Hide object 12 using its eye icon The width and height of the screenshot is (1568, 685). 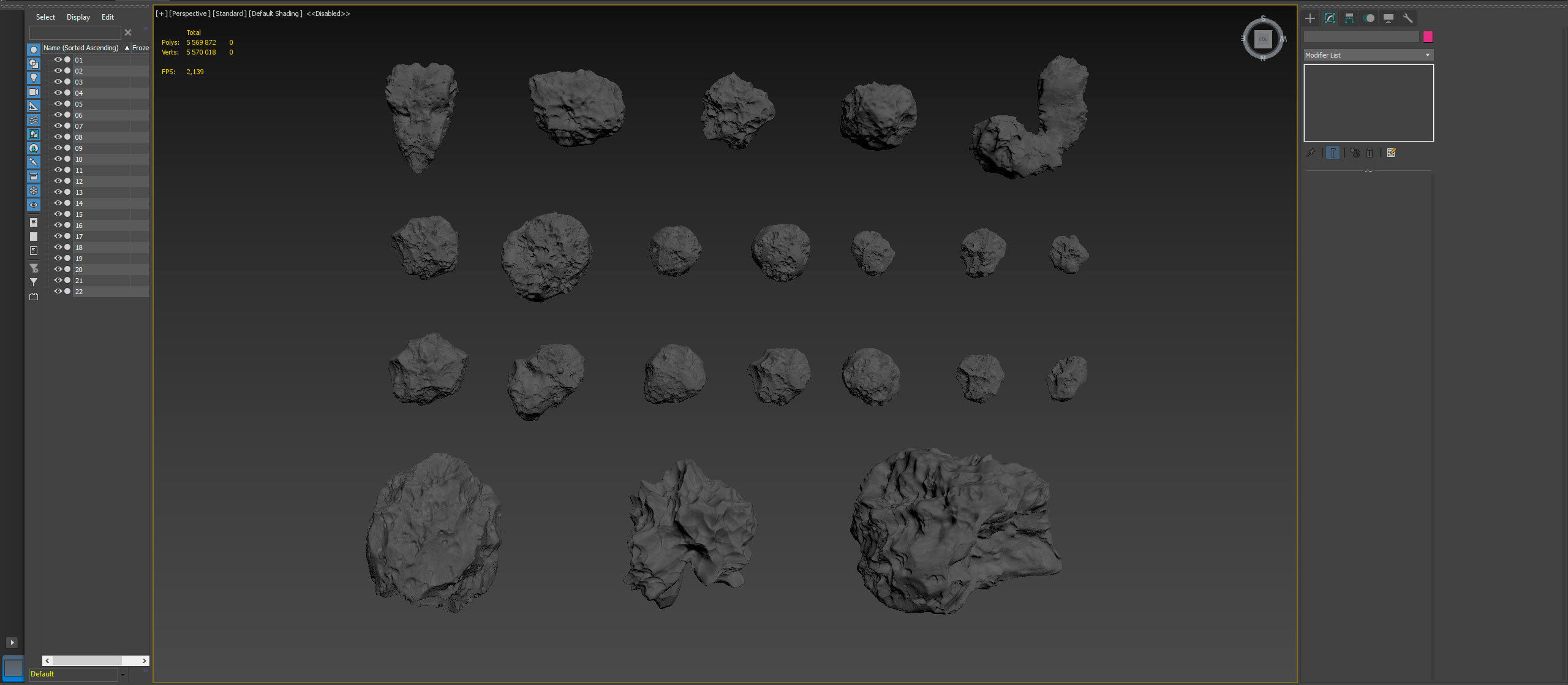[x=58, y=181]
